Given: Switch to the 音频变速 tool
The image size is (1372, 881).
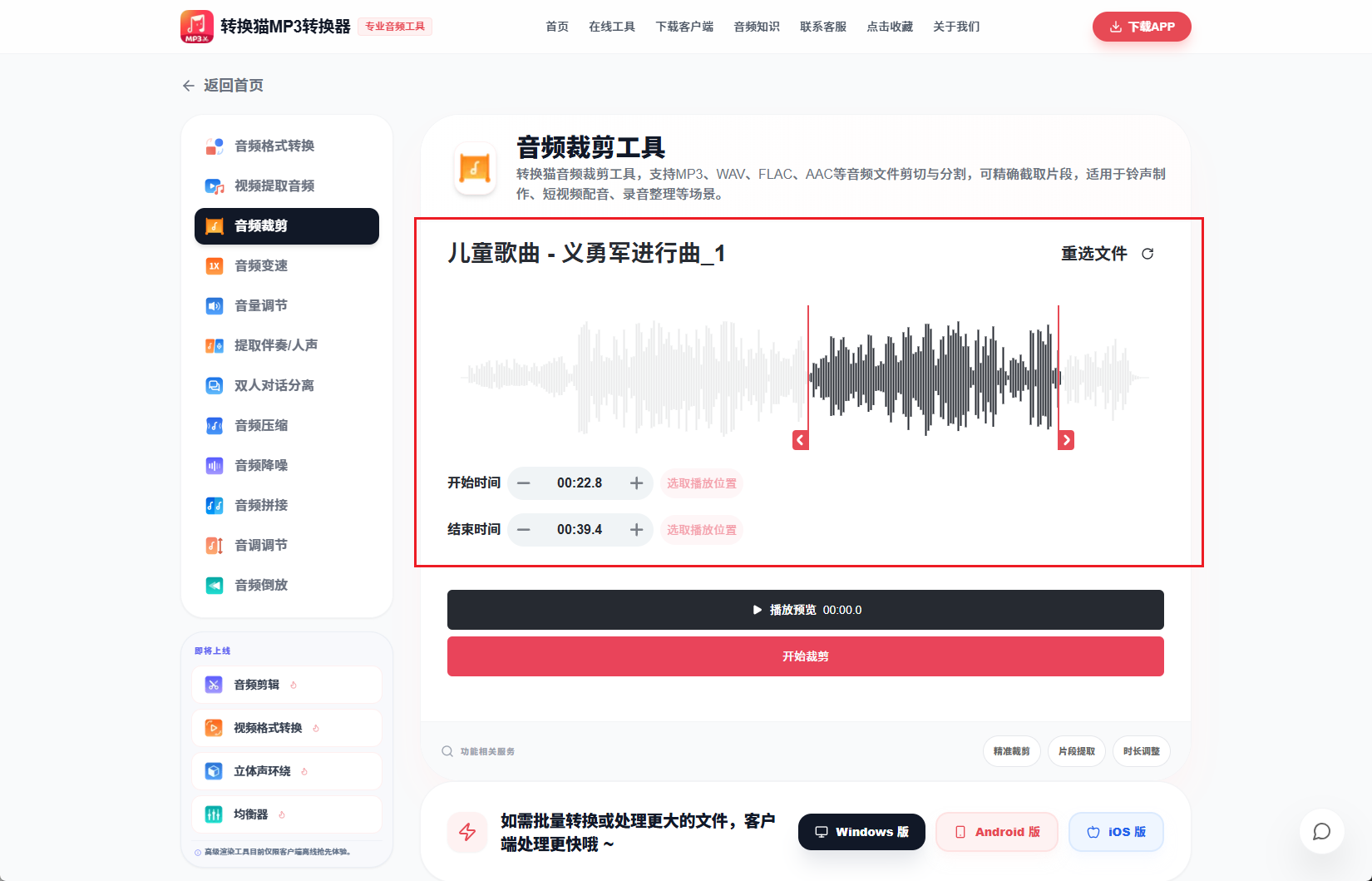Looking at the screenshot, I should (x=260, y=265).
